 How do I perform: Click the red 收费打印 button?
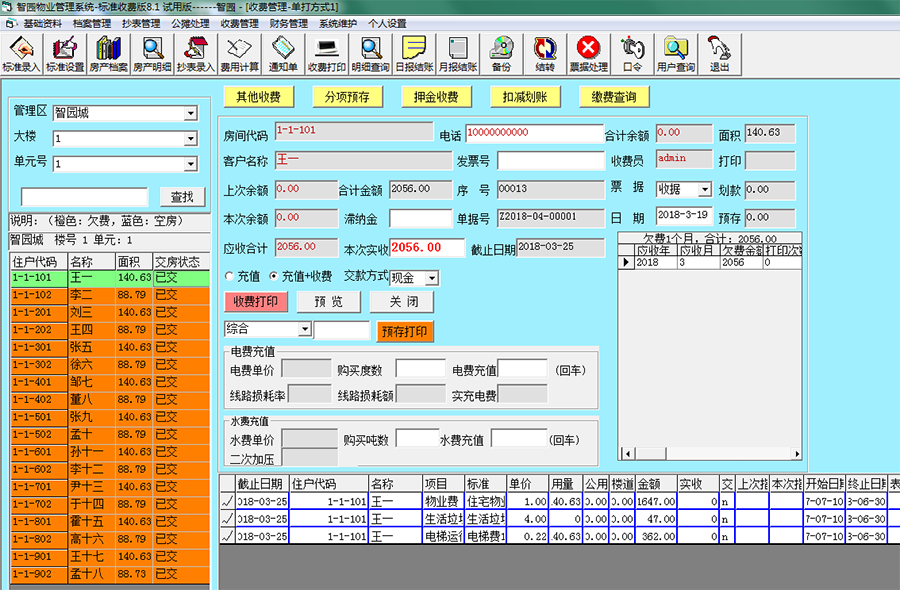click(255, 302)
